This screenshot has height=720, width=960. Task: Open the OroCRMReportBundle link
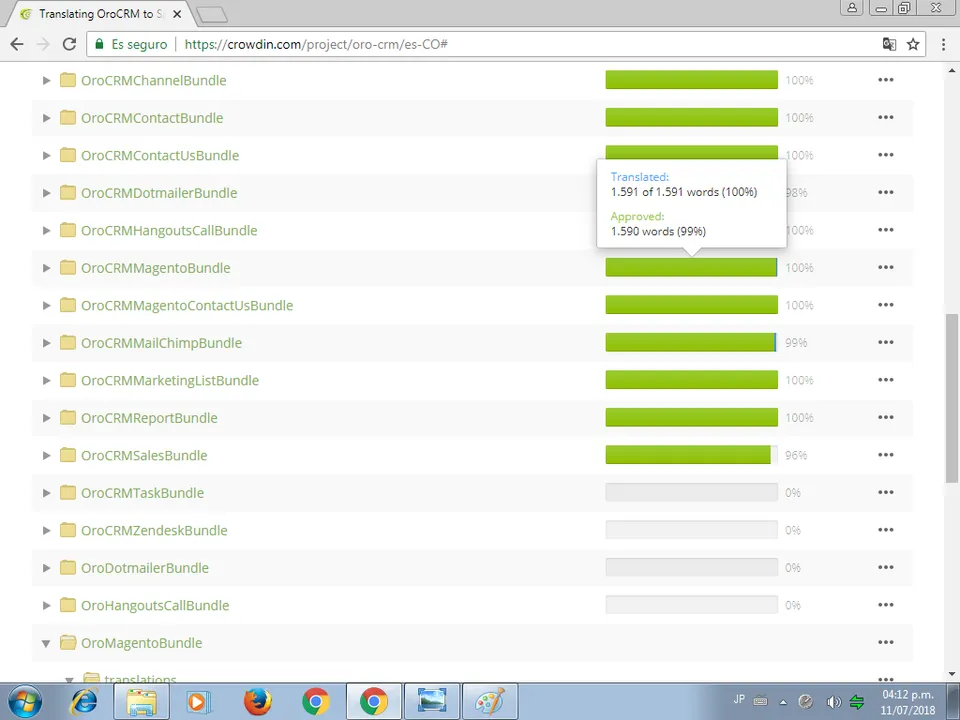149,418
